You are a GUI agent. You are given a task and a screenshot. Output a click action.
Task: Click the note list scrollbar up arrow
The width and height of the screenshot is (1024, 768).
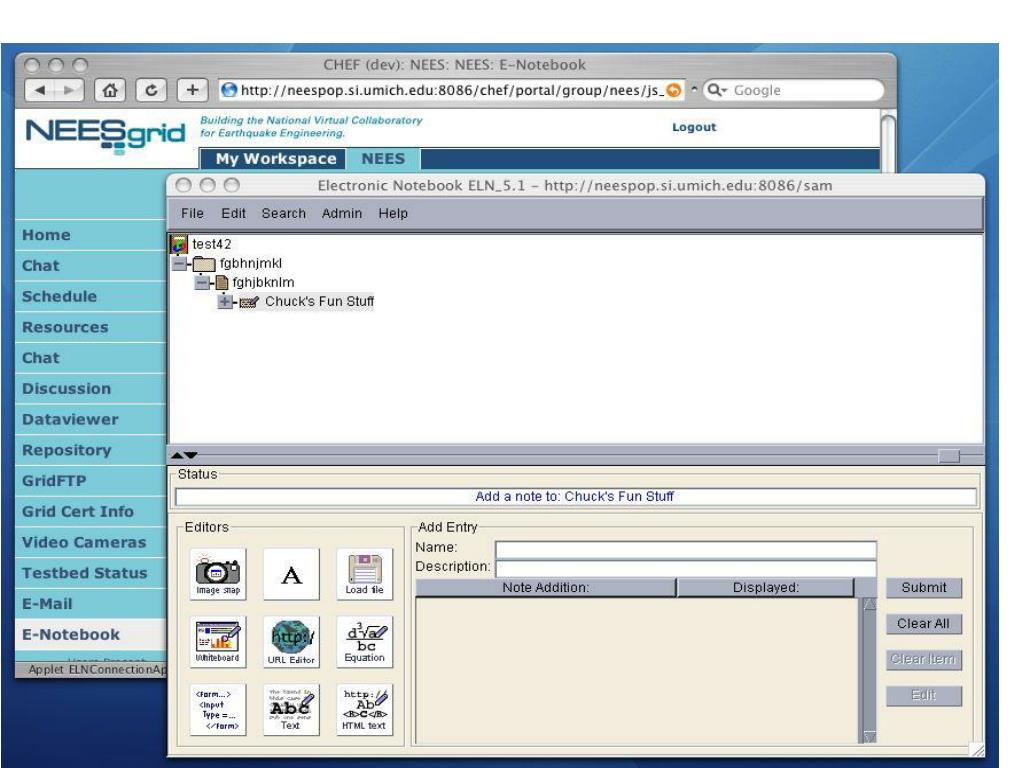869,604
